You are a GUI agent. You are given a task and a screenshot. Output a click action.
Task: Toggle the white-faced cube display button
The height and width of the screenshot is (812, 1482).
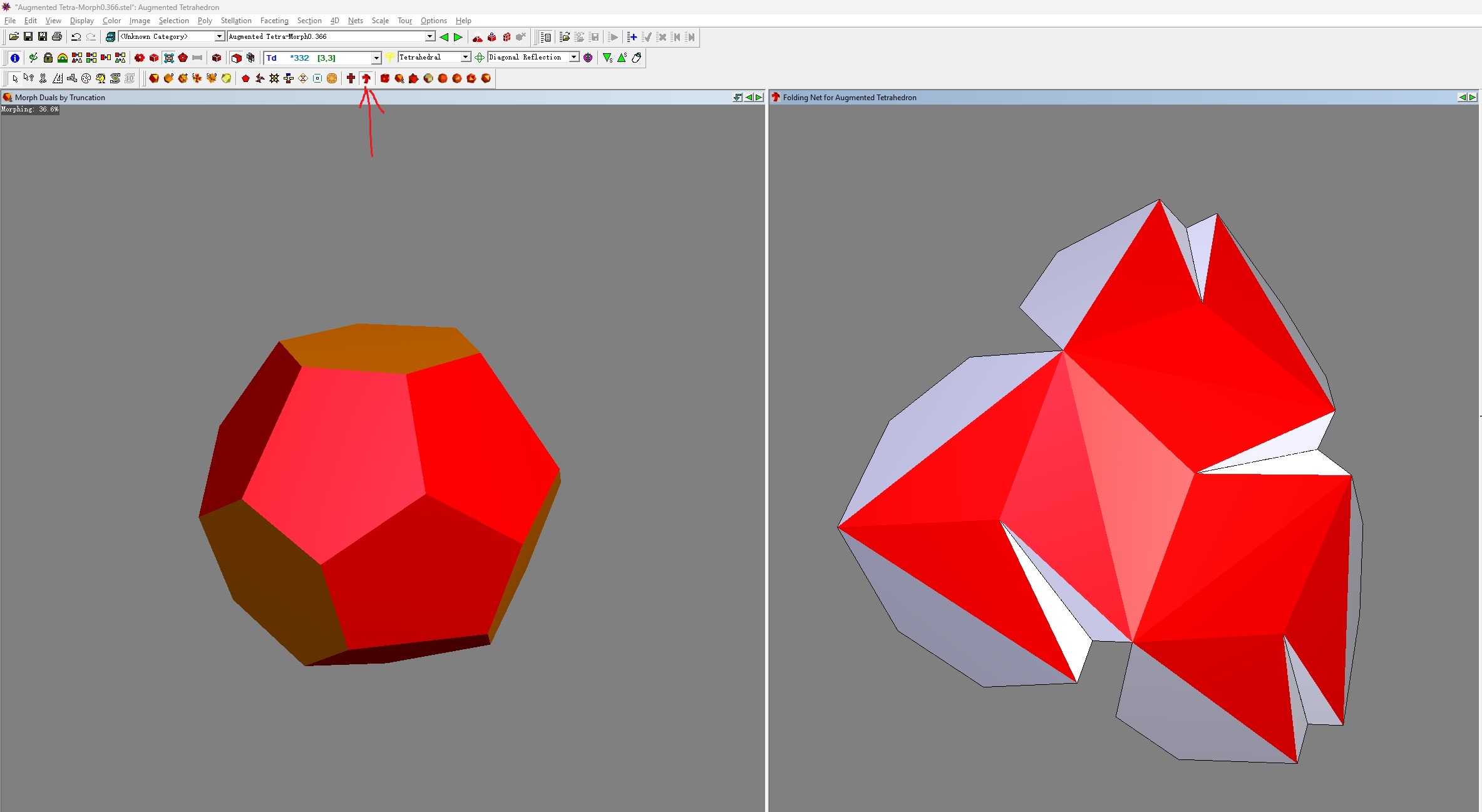236,58
